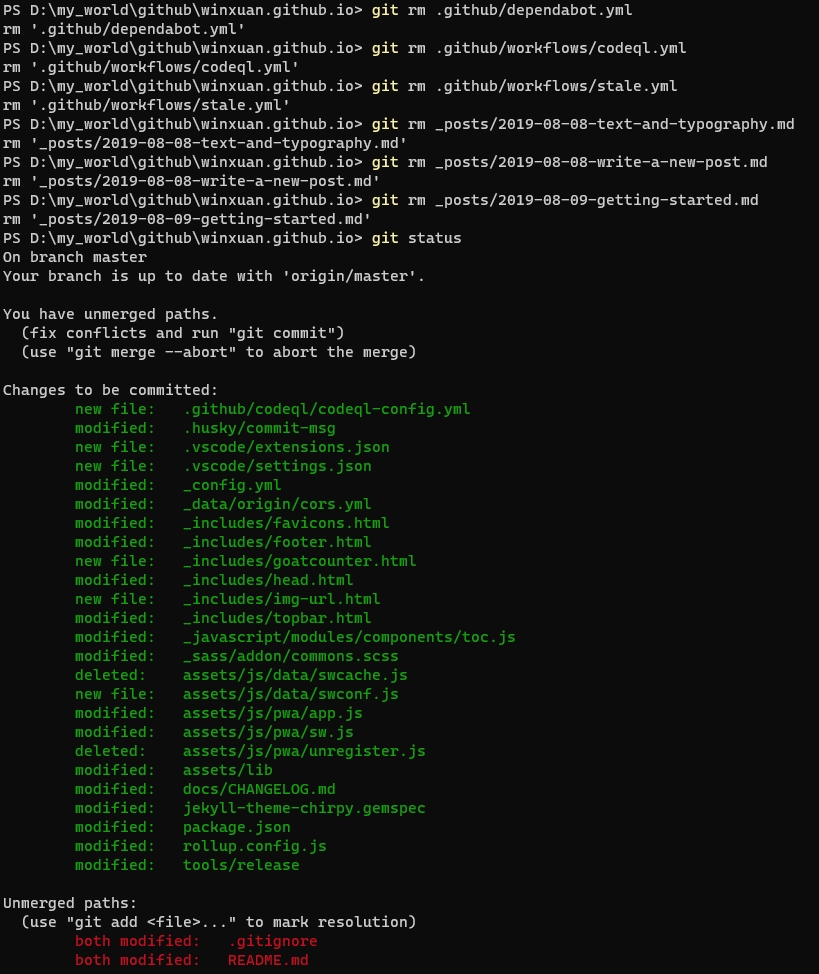The height and width of the screenshot is (974, 819).
Task: Click the new file assets/js/data/swconf.js entry
Action: pyautogui.click(x=290, y=694)
